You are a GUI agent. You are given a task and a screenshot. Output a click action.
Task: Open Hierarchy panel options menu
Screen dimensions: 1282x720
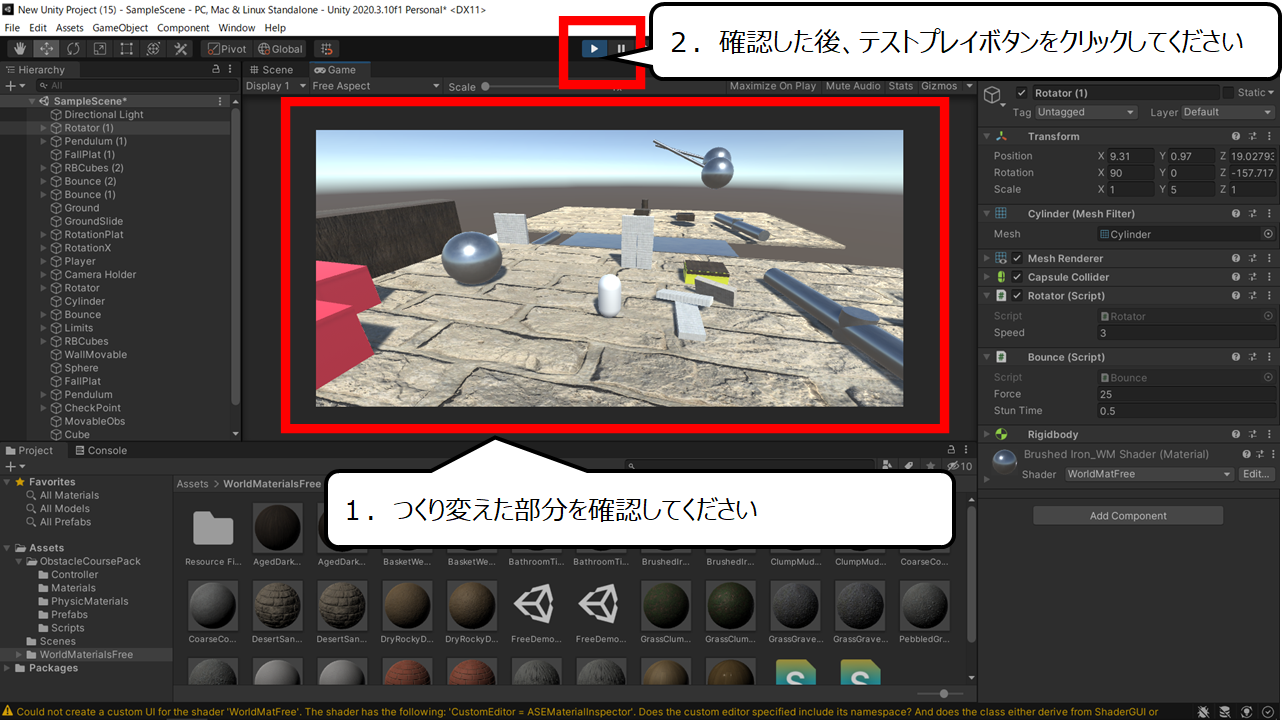(x=231, y=70)
